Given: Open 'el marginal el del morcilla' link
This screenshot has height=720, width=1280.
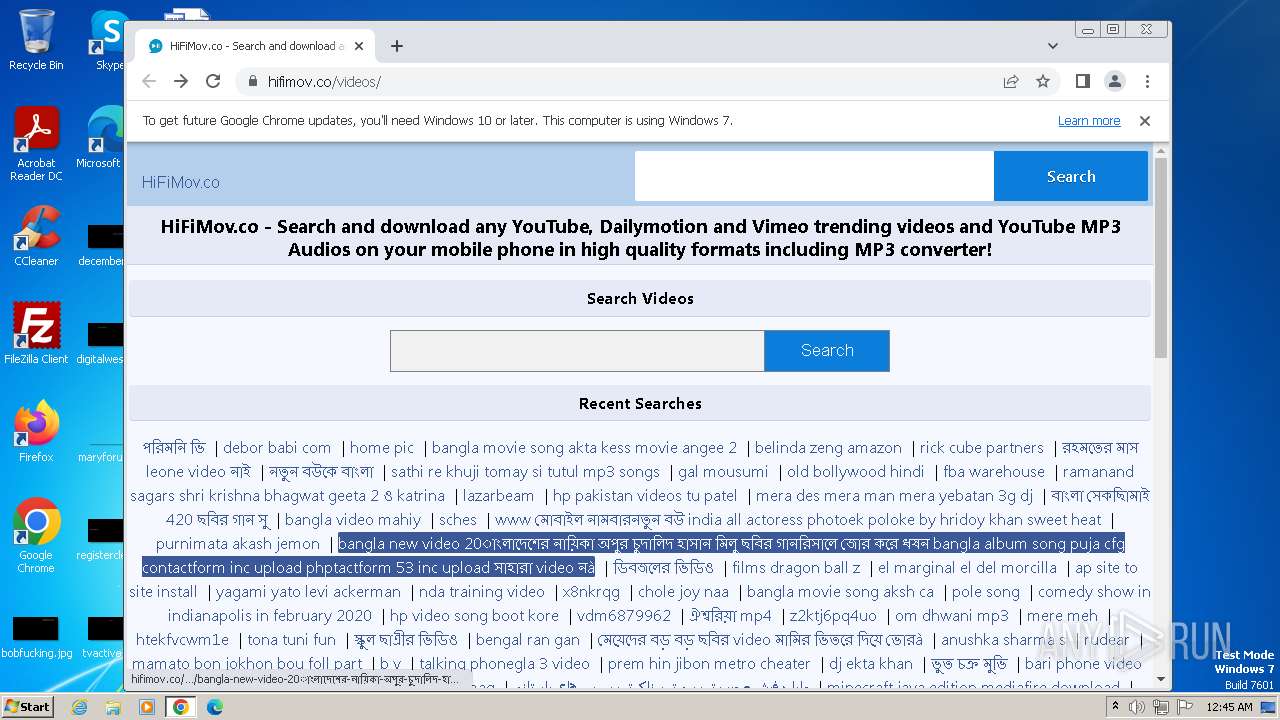Looking at the screenshot, I should 967,568.
